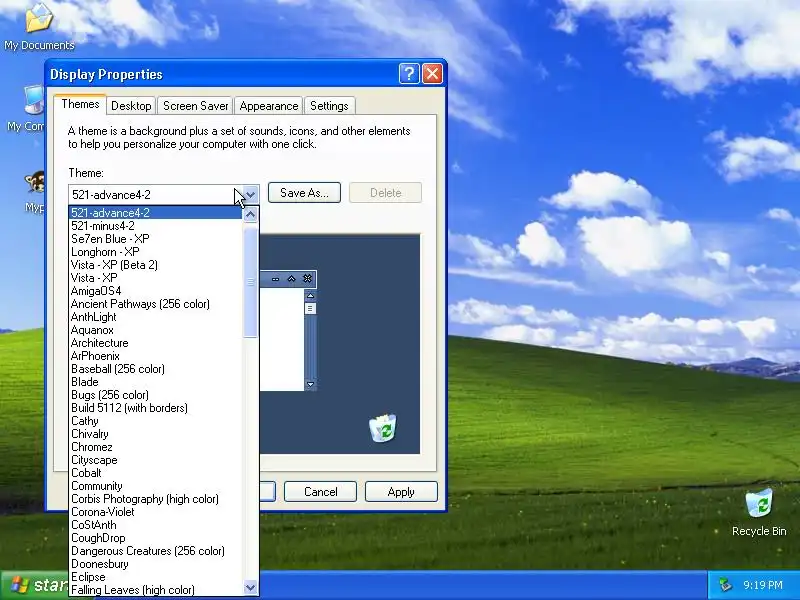Click the Start button

click(x=35, y=585)
